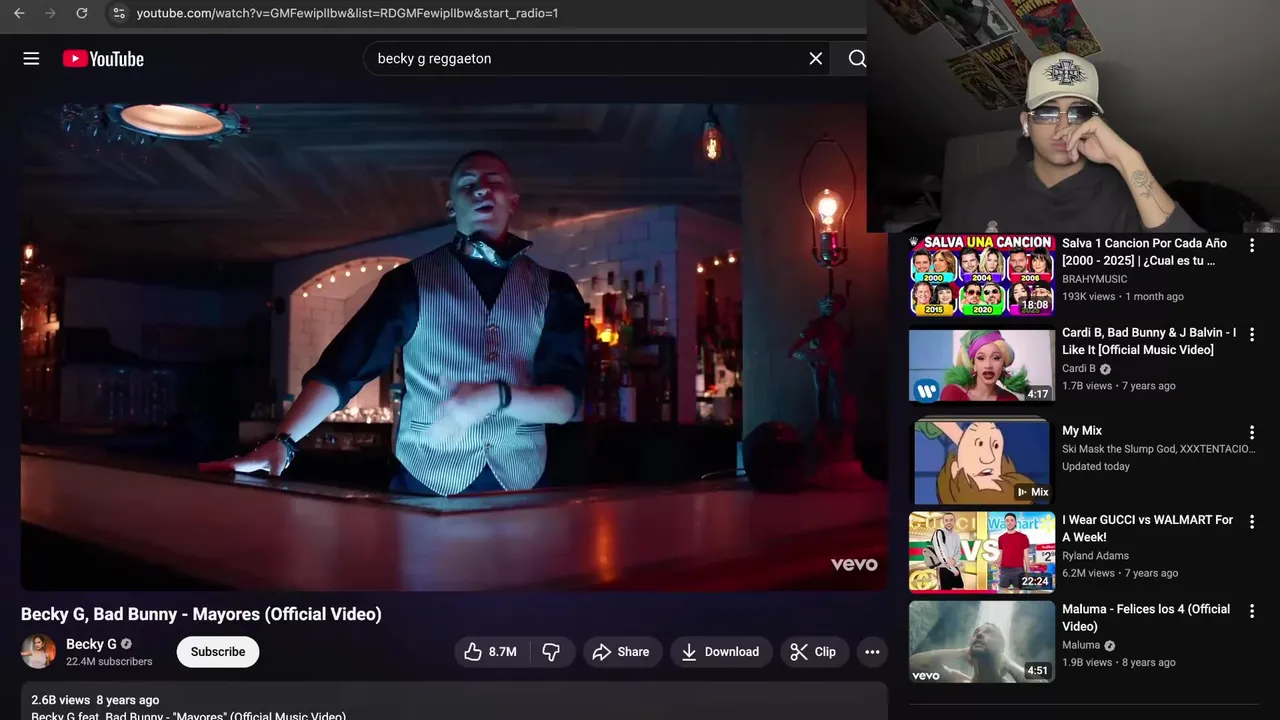The width and height of the screenshot is (1280, 720).
Task: Click '1.7B views • 7 years ago' text
Action: [x=1119, y=386]
